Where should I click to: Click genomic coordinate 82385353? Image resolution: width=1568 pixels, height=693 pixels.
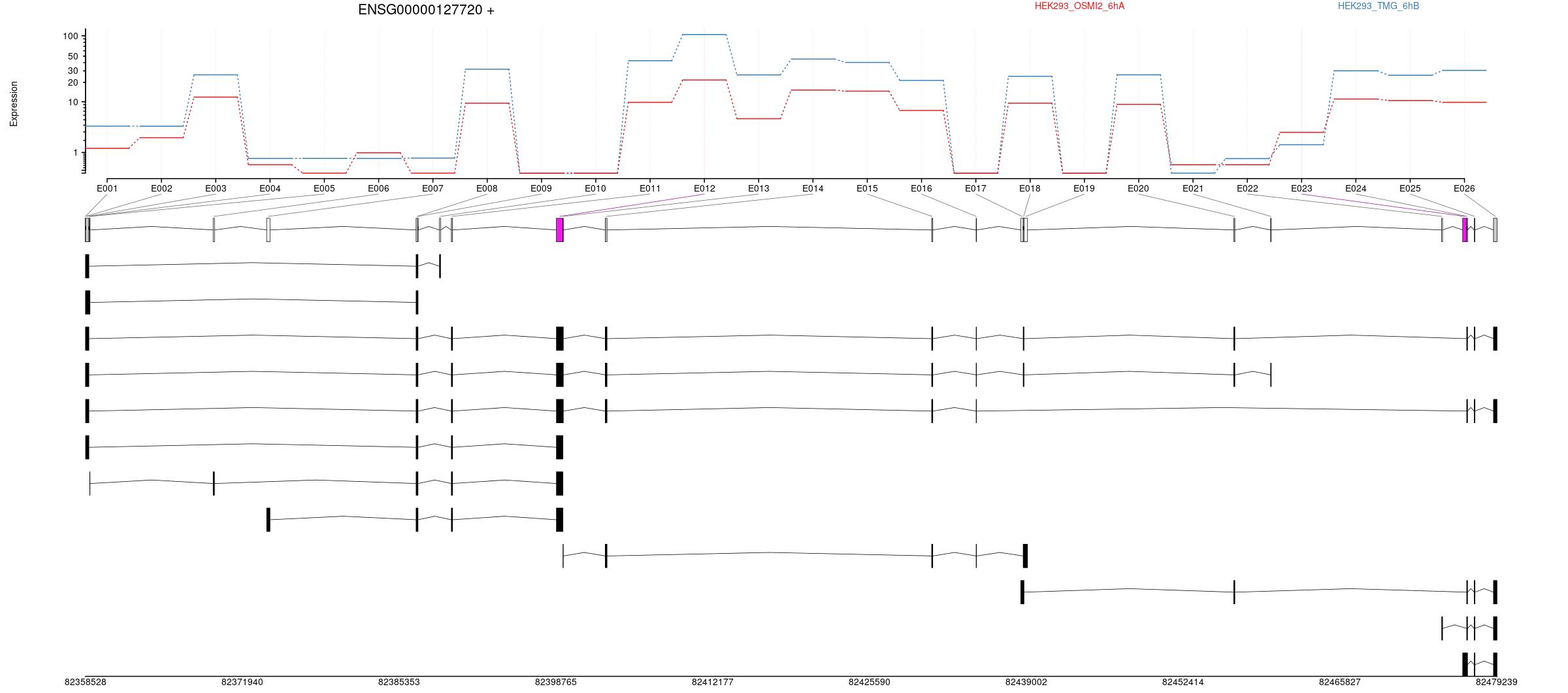(399, 683)
